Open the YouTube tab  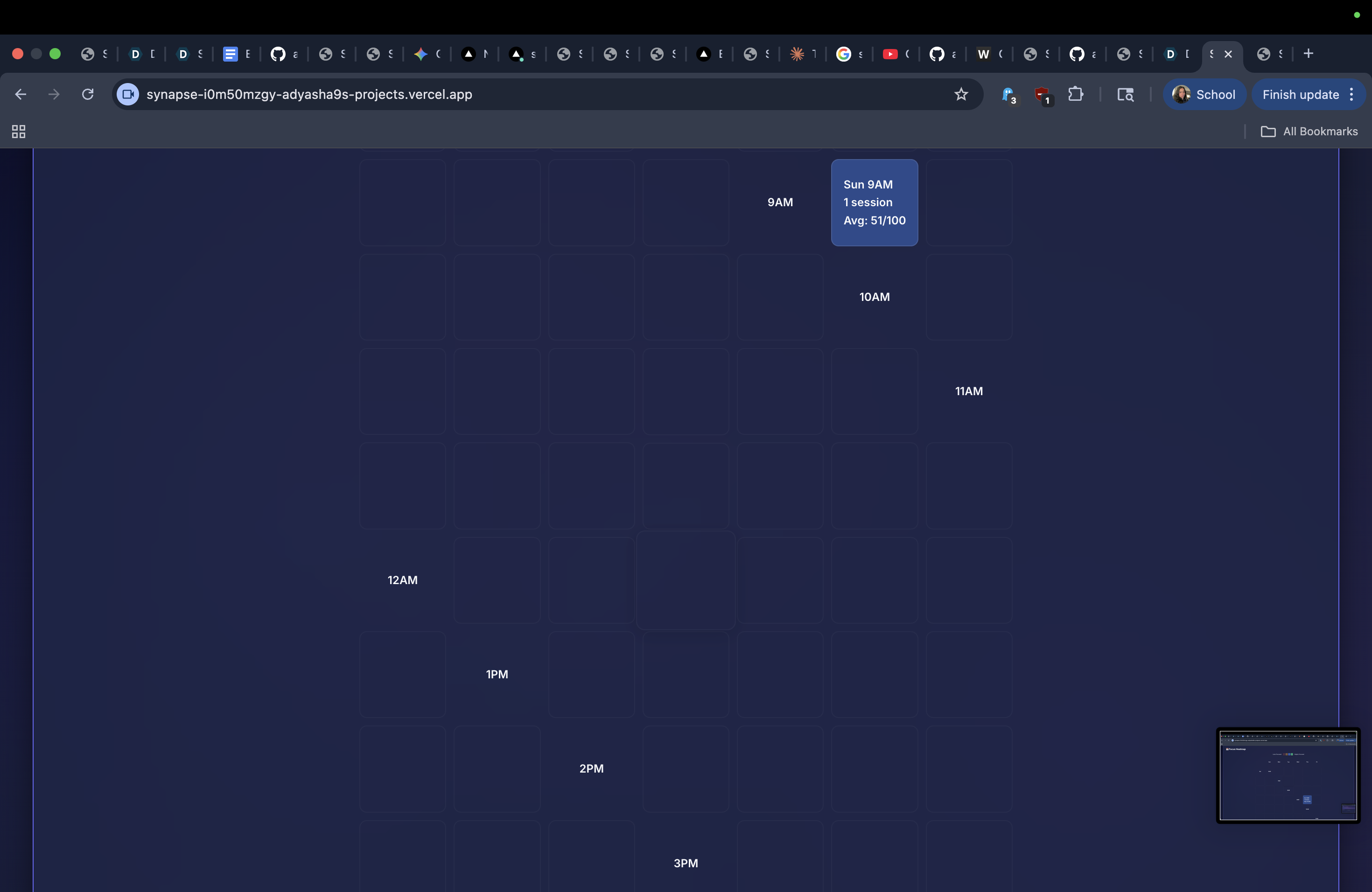point(890,54)
